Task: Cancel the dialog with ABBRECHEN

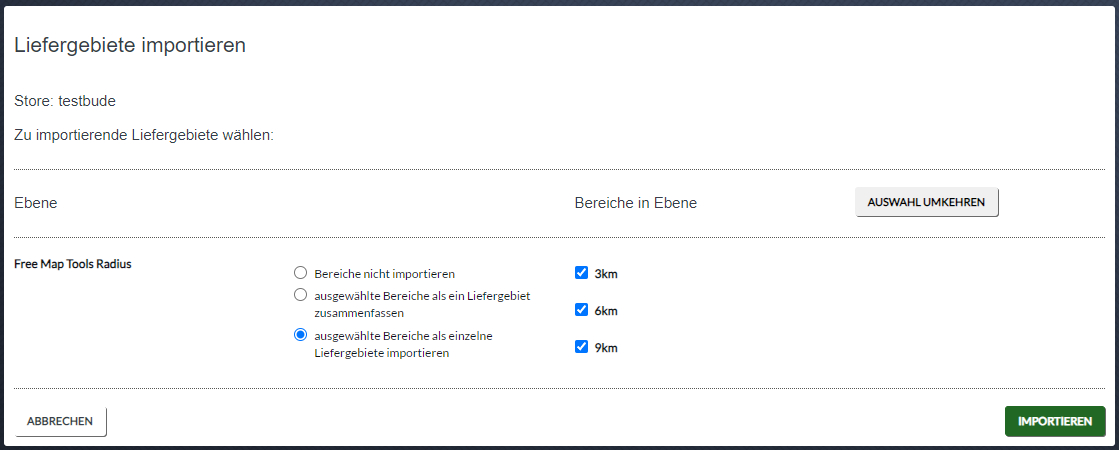Action: click(60, 421)
